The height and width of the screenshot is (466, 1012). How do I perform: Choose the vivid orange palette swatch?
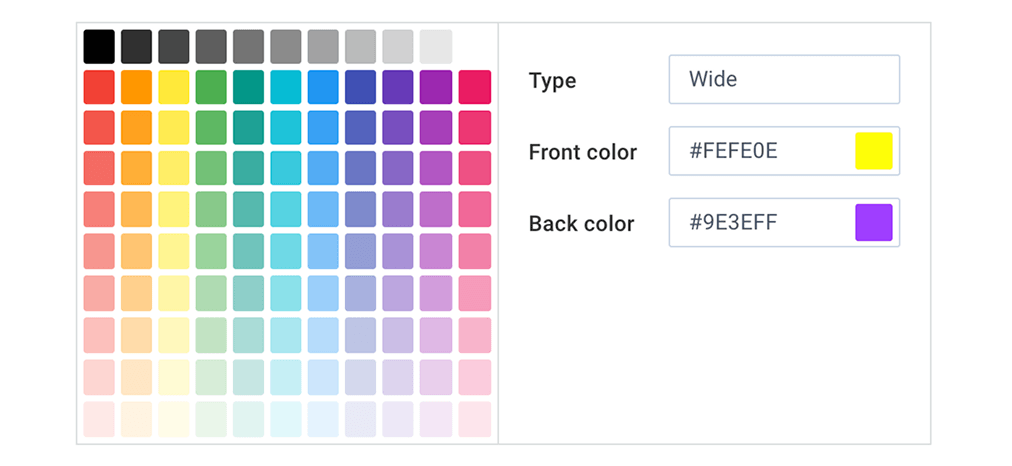[x=137, y=87]
